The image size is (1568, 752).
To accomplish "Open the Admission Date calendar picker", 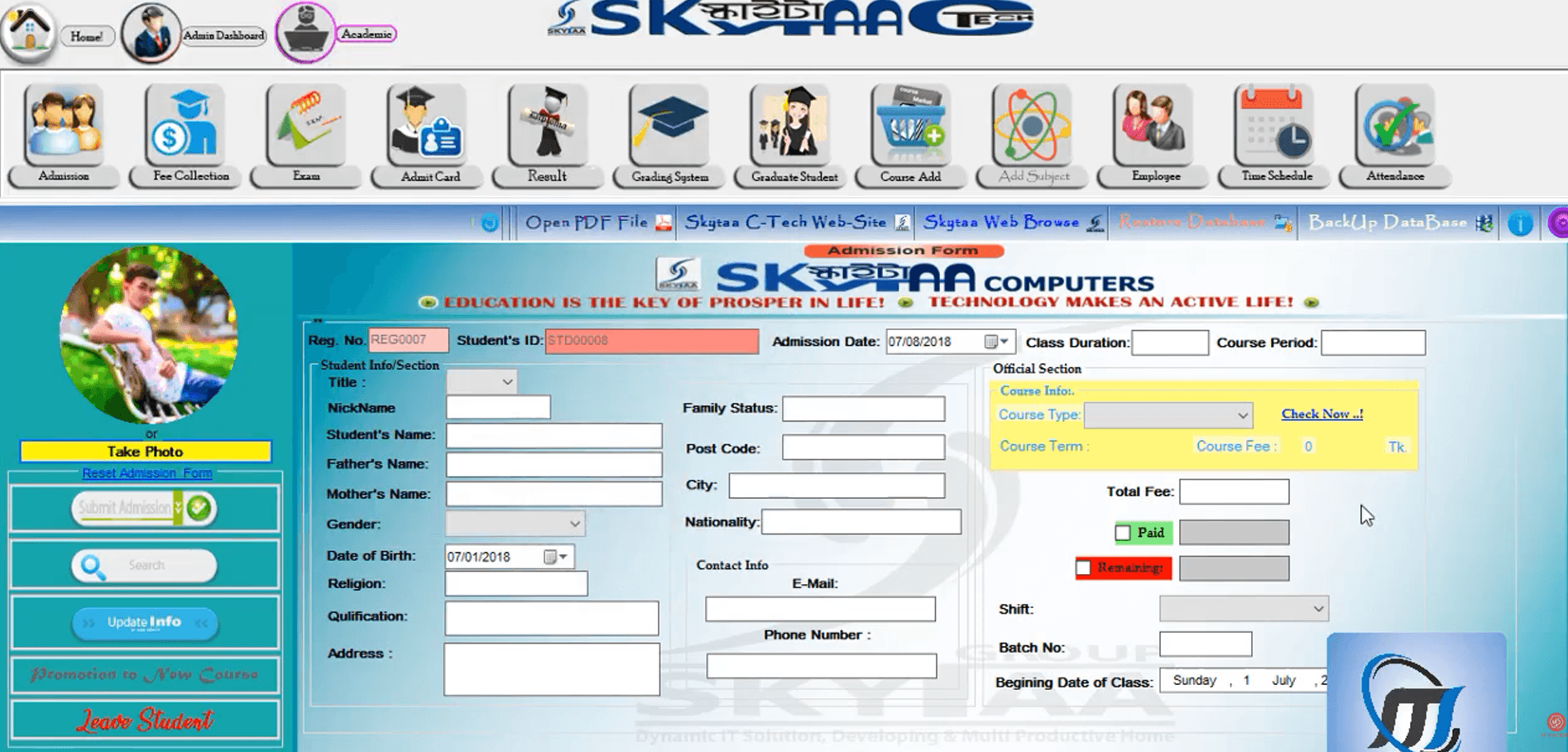I will pyautogui.click(x=996, y=342).
